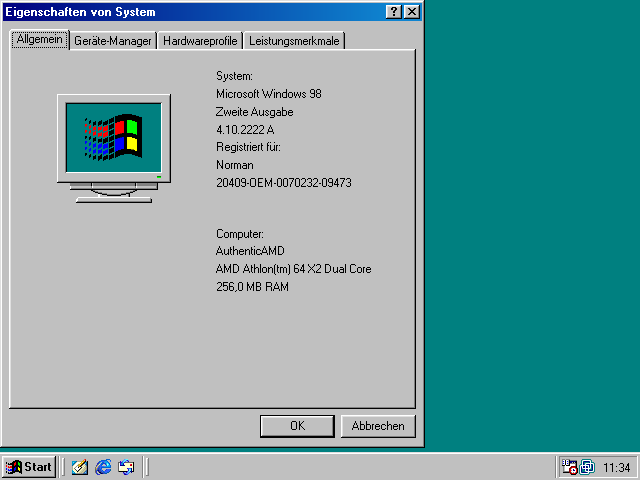
Task: Click the taskbar clock showing 11:34
Action: coord(617,467)
